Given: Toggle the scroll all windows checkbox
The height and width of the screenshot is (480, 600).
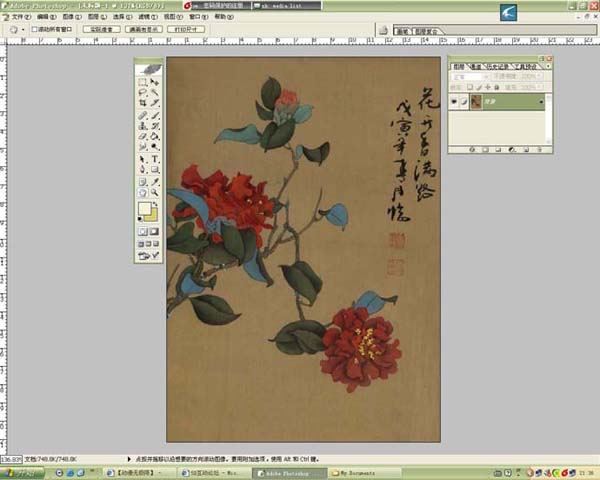Looking at the screenshot, I should tap(34, 29).
